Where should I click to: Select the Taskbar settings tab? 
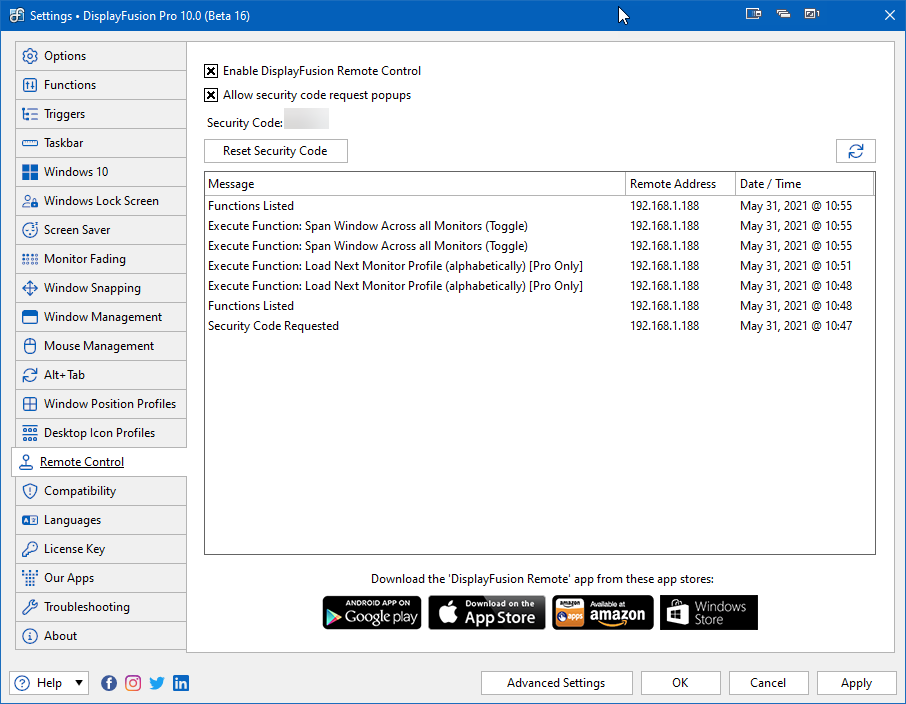tap(101, 143)
